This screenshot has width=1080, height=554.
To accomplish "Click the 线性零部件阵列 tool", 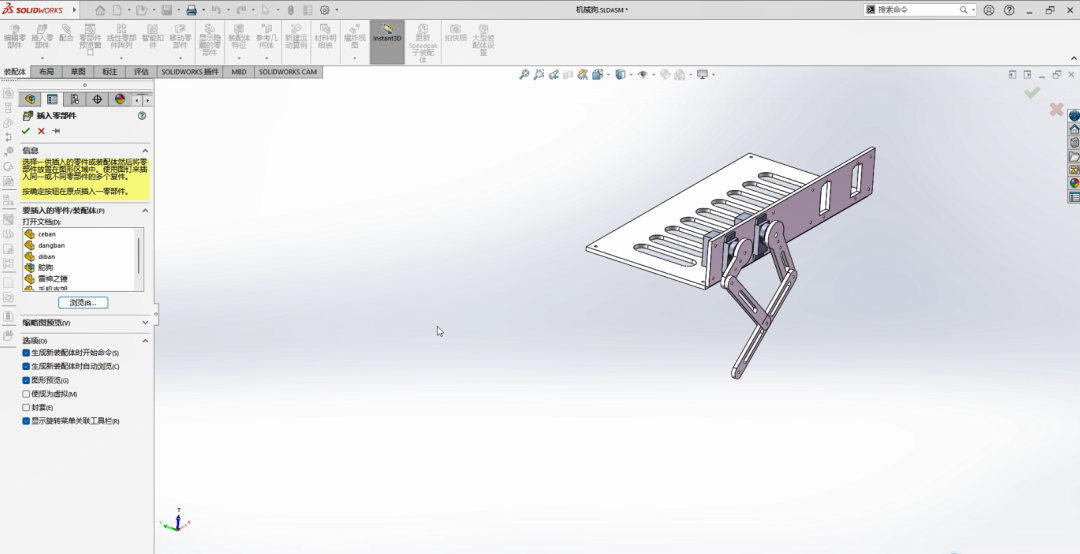I will [121, 37].
